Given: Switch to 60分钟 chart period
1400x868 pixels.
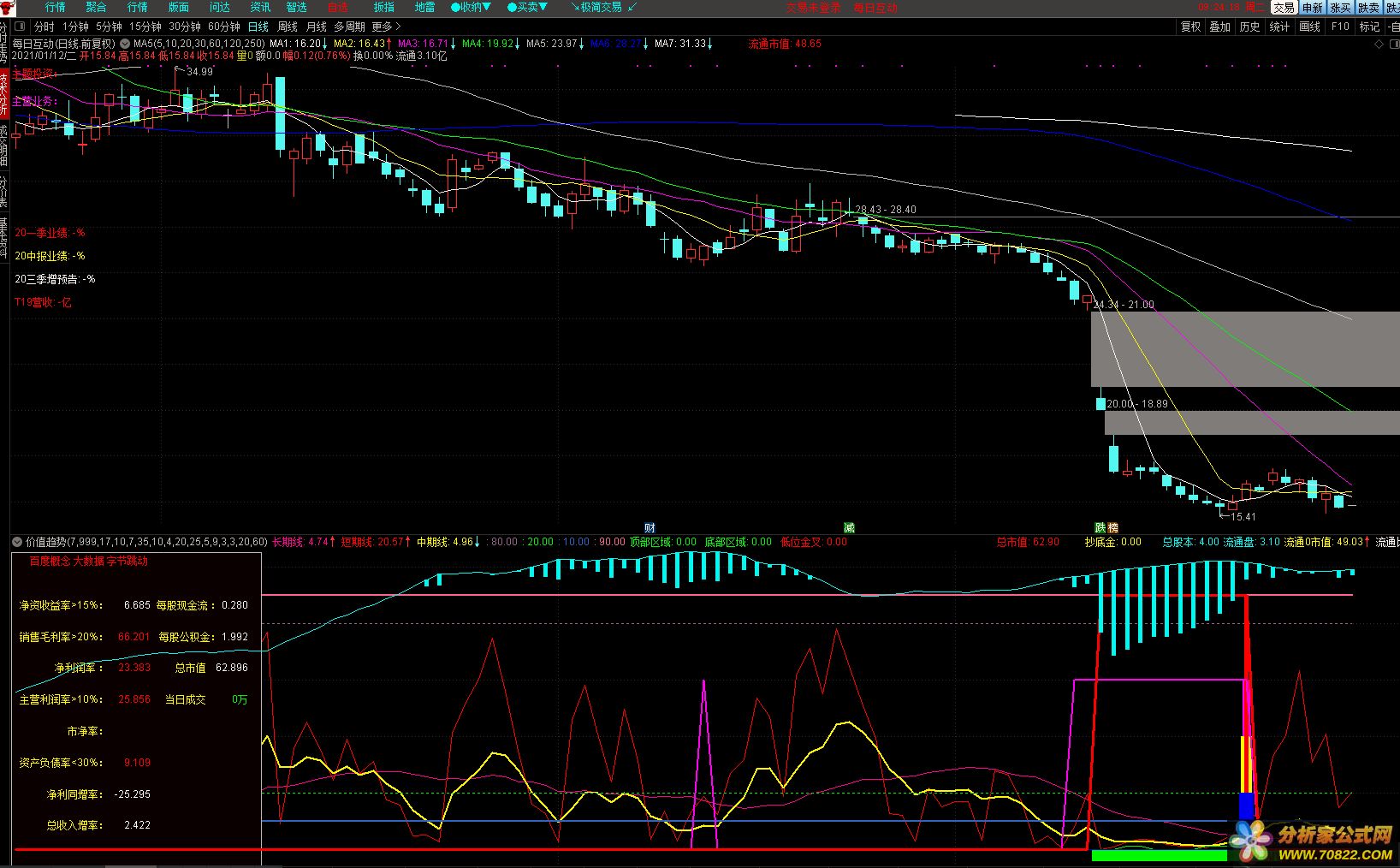Looking at the screenshot, I should [224, 27].
